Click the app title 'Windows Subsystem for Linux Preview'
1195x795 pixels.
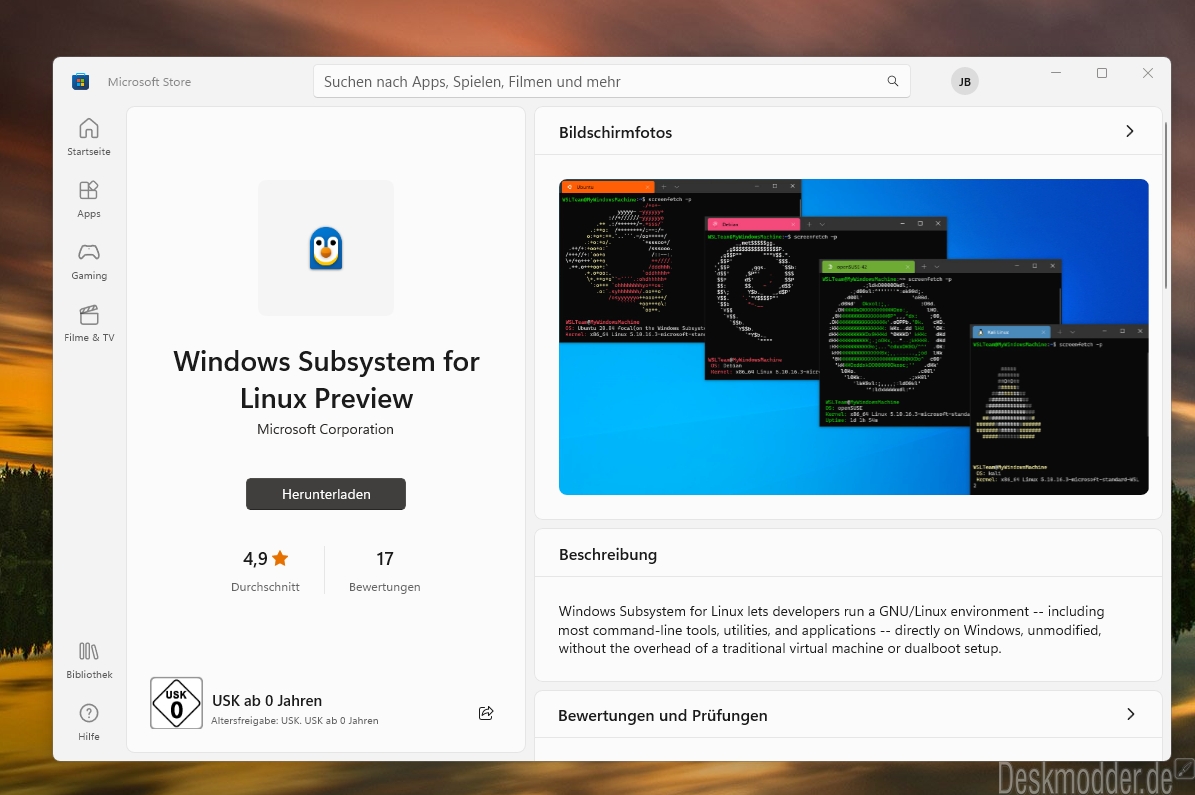(x=326, y=380)
